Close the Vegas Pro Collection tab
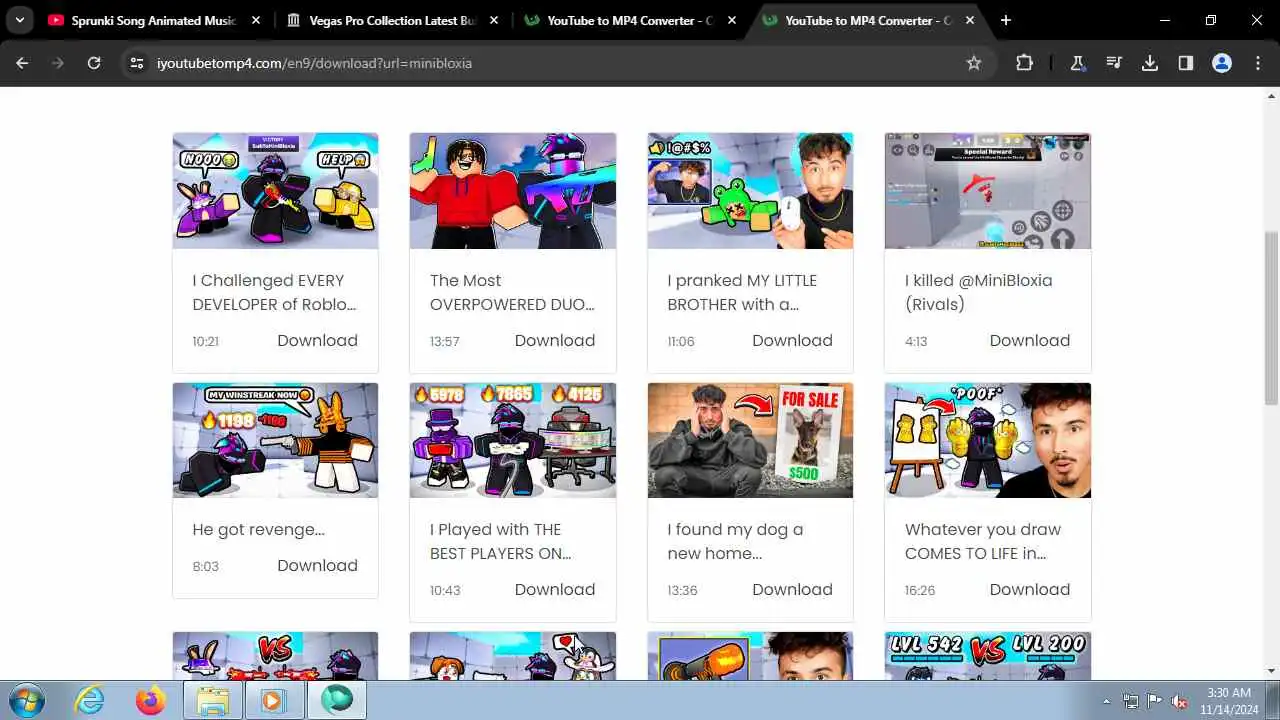The image size is (1280, 720). pyautogui.click(x=493, y=20)
